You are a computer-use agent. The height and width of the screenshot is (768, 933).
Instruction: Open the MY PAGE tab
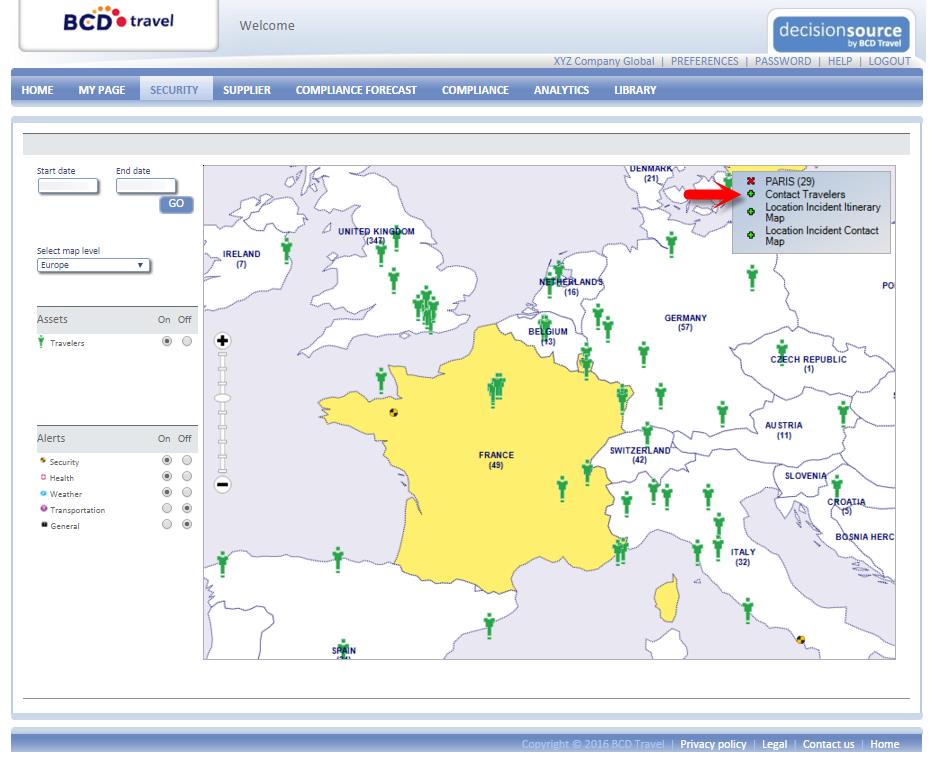(102, 90)
